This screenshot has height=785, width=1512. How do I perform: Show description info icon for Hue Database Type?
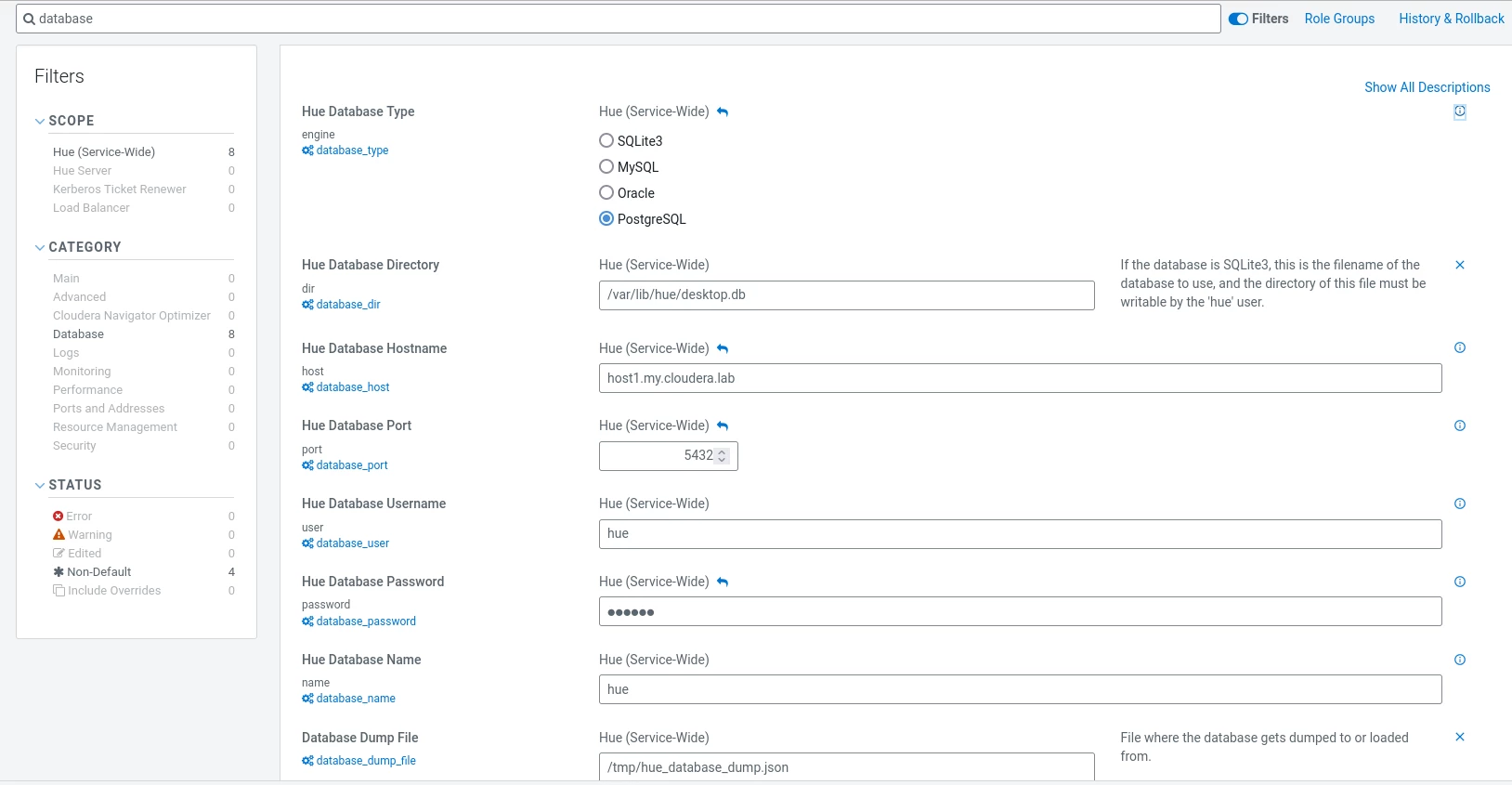[1460, 111]
